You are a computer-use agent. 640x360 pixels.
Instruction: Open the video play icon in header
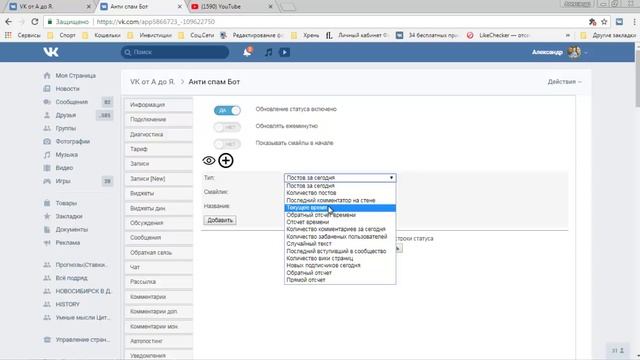284,52
